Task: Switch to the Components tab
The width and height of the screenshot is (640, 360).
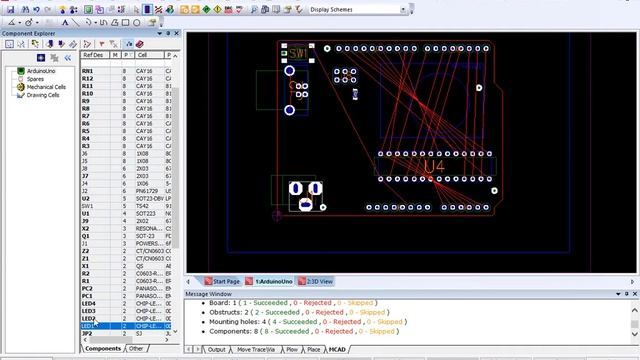Action: [x=103, y=349]
